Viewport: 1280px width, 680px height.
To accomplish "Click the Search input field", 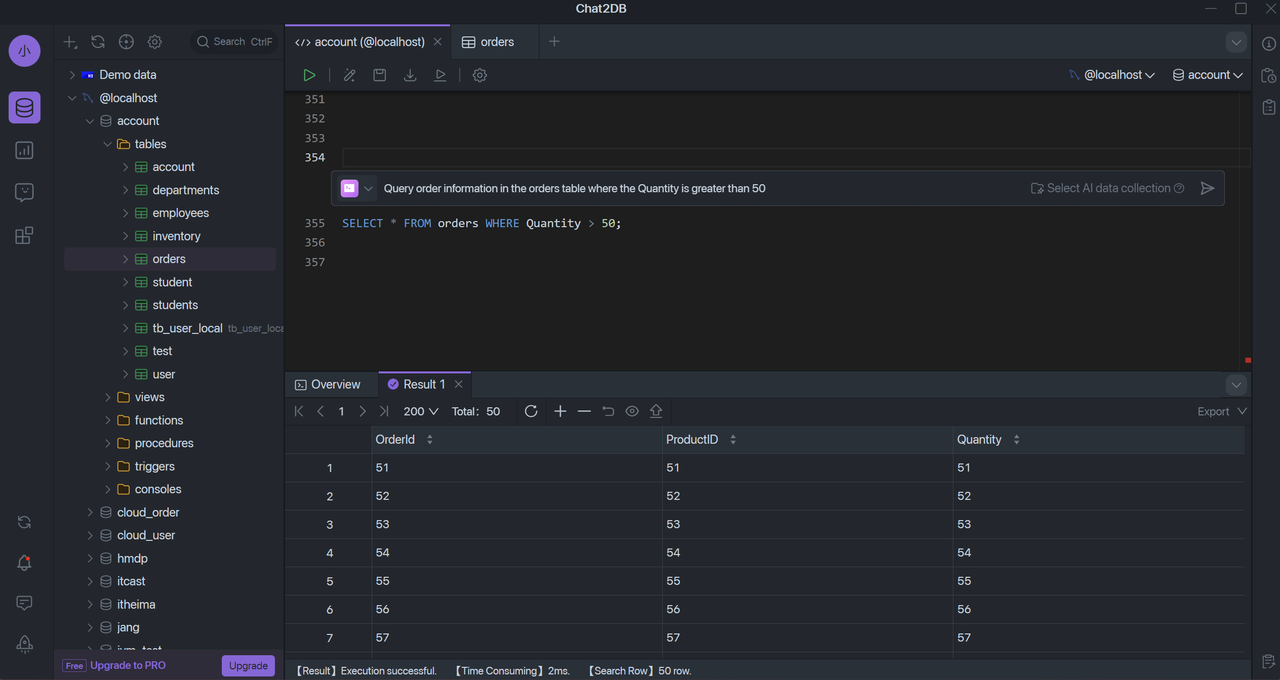I will [x=235, y=42].
